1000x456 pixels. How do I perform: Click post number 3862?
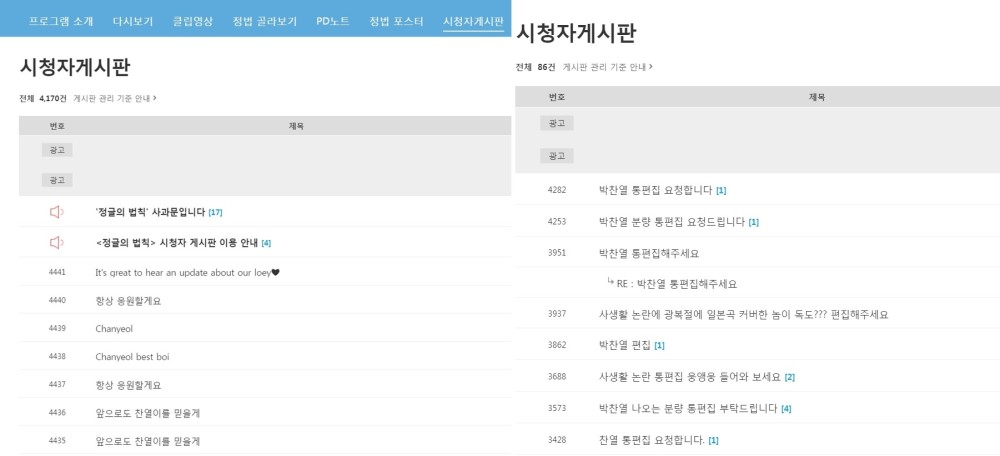click(557, 345)
